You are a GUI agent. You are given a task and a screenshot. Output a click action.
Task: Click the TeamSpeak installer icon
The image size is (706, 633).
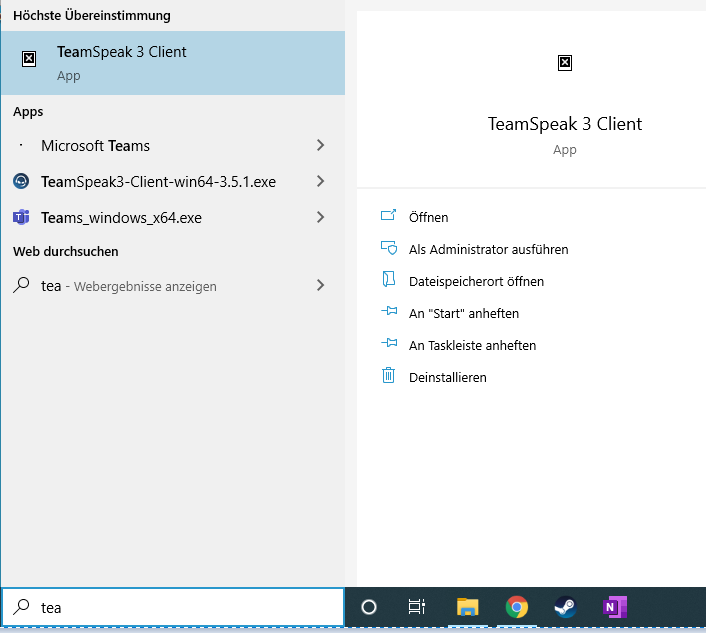pyautogui.click(x=21, y=181)
